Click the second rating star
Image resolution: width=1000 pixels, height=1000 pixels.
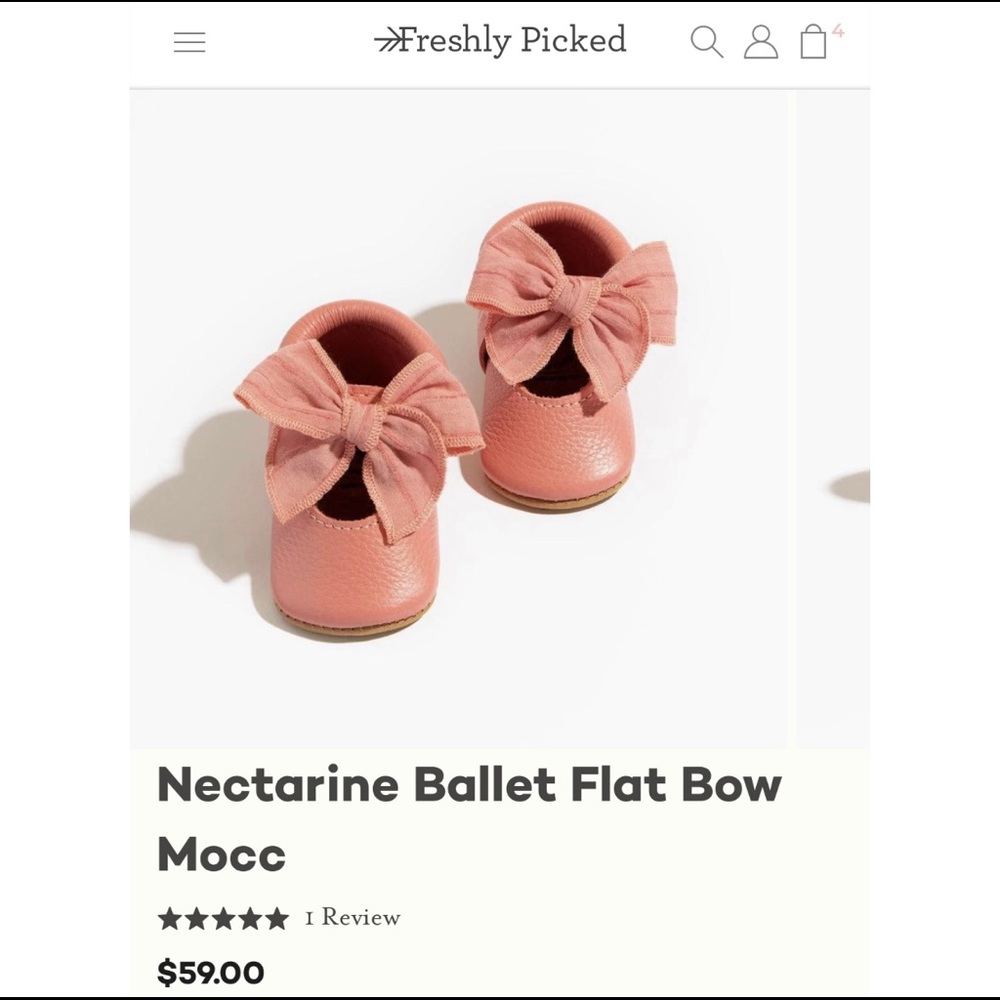click(x=197, y=916)
